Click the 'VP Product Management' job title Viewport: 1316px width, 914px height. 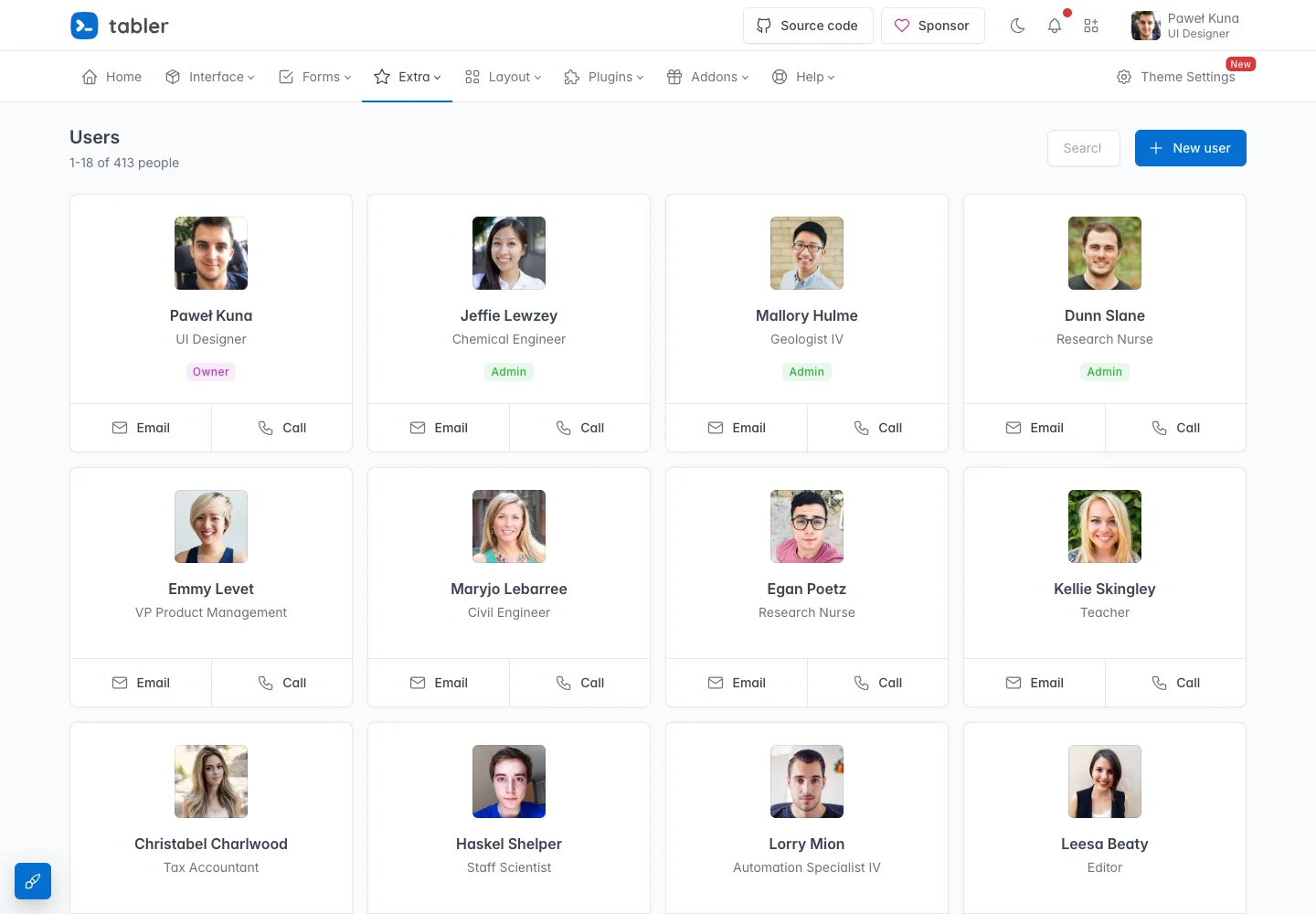click(211, 612)
